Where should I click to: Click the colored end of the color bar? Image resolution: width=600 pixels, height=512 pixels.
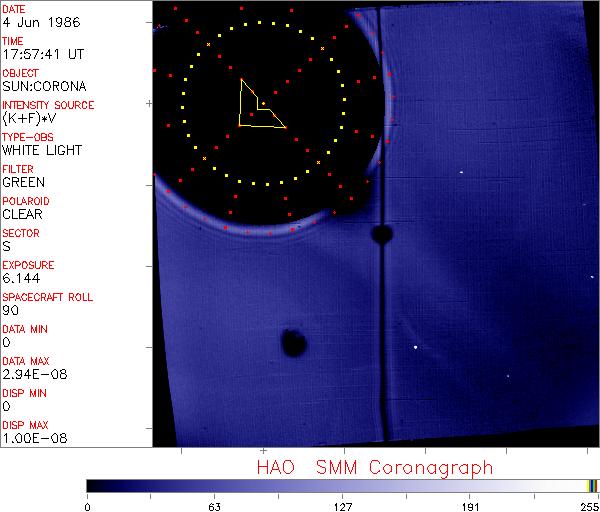[x=592, y=485]
